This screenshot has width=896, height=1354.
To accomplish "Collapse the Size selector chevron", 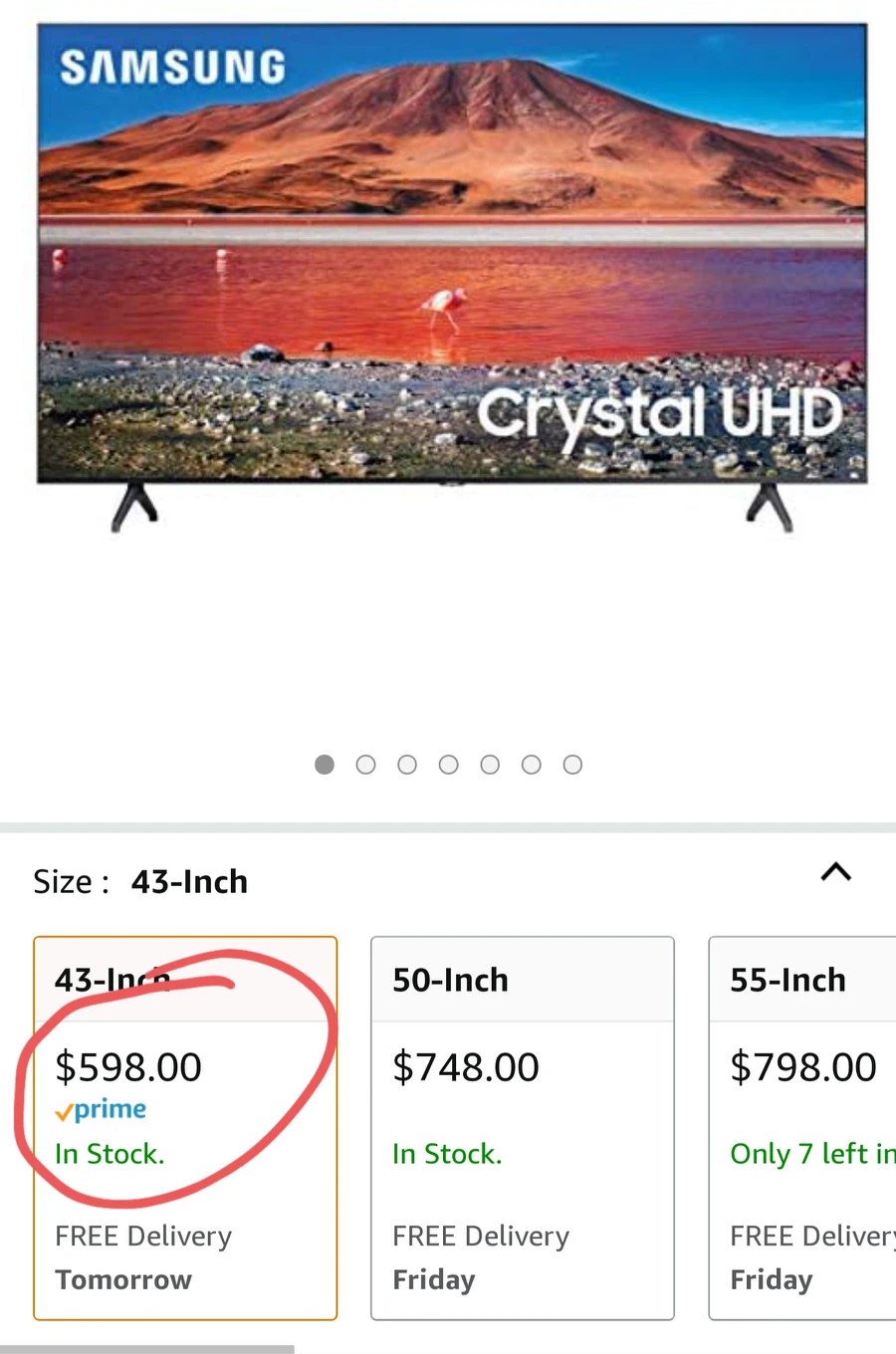I will (x=836, y=872).
